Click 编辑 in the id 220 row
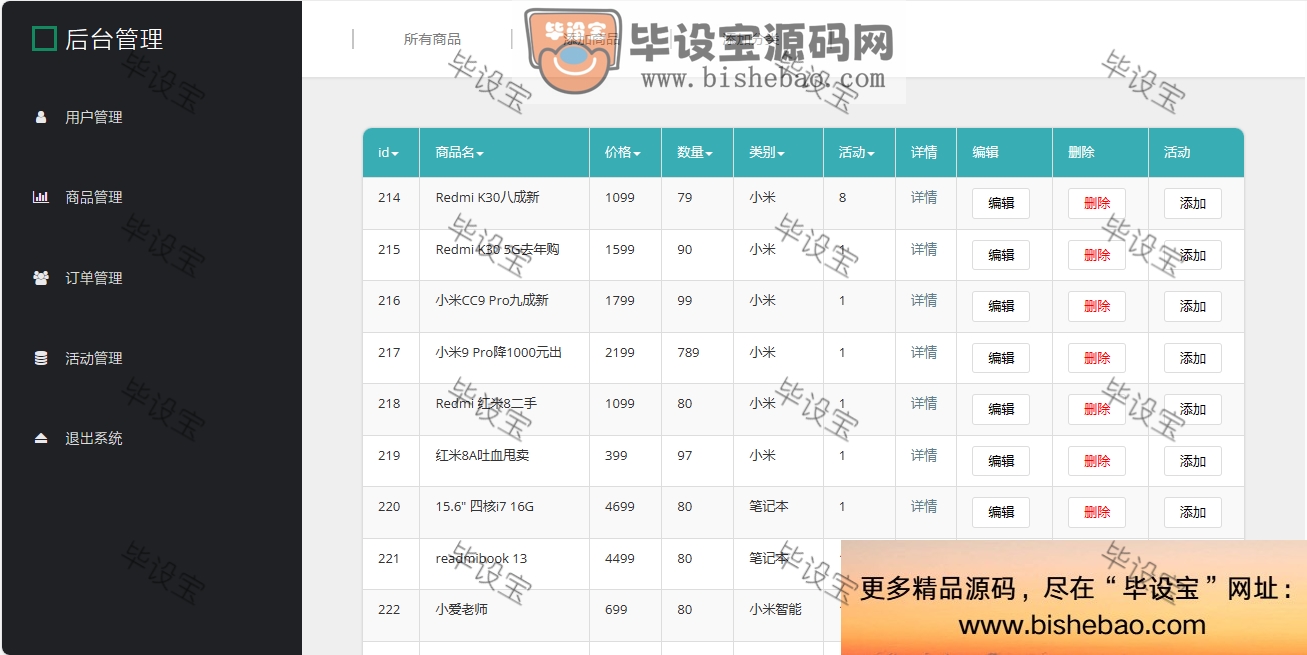The height and width of the screenshot is (655, 1307). coord(1001,512)
